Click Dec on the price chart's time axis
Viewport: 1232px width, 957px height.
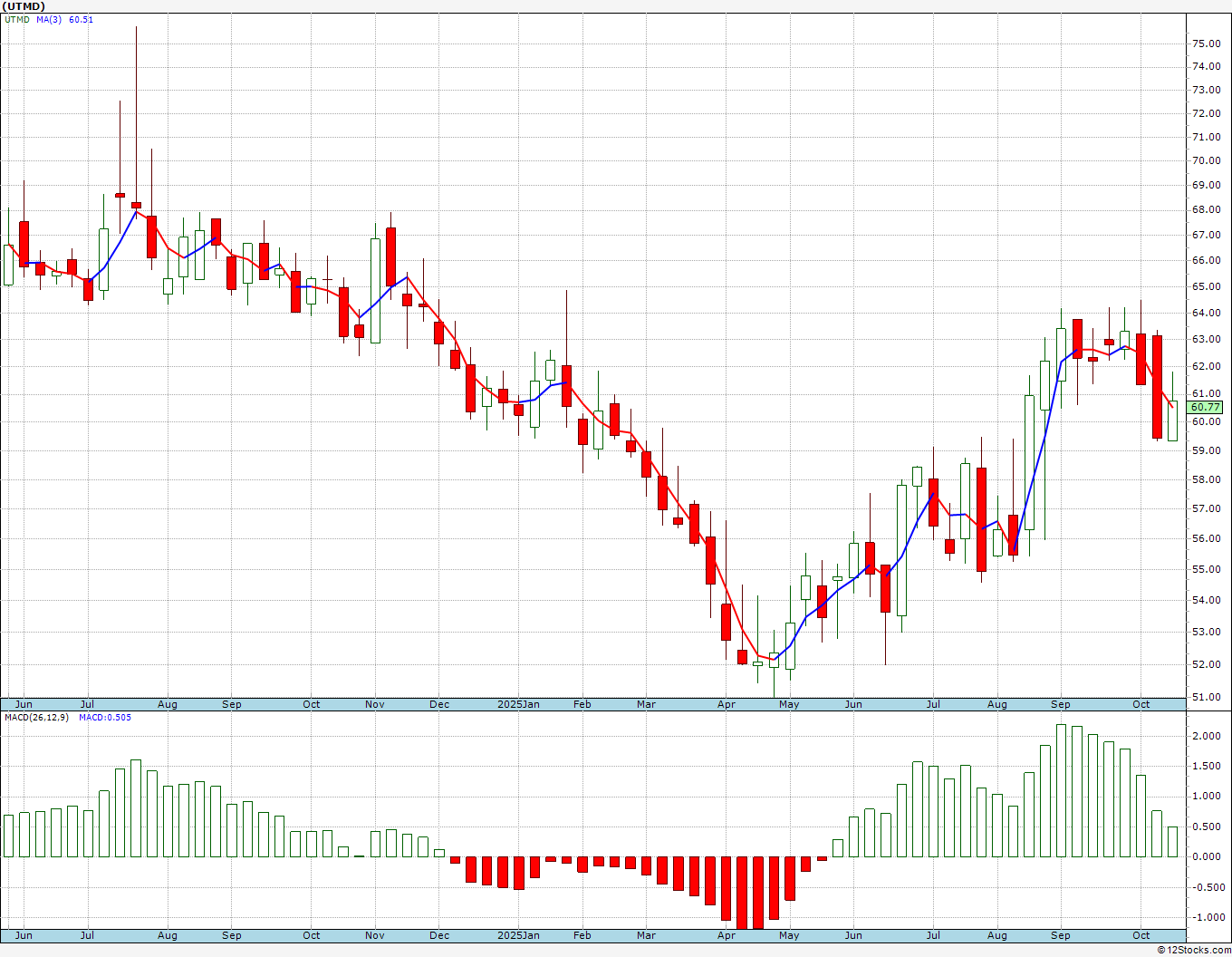click(439, 704)
